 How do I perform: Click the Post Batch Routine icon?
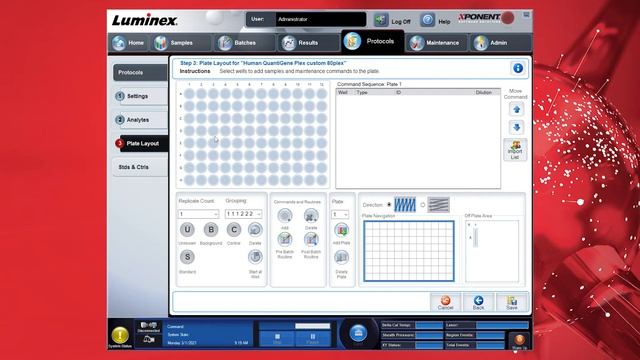tap(311, 240)
